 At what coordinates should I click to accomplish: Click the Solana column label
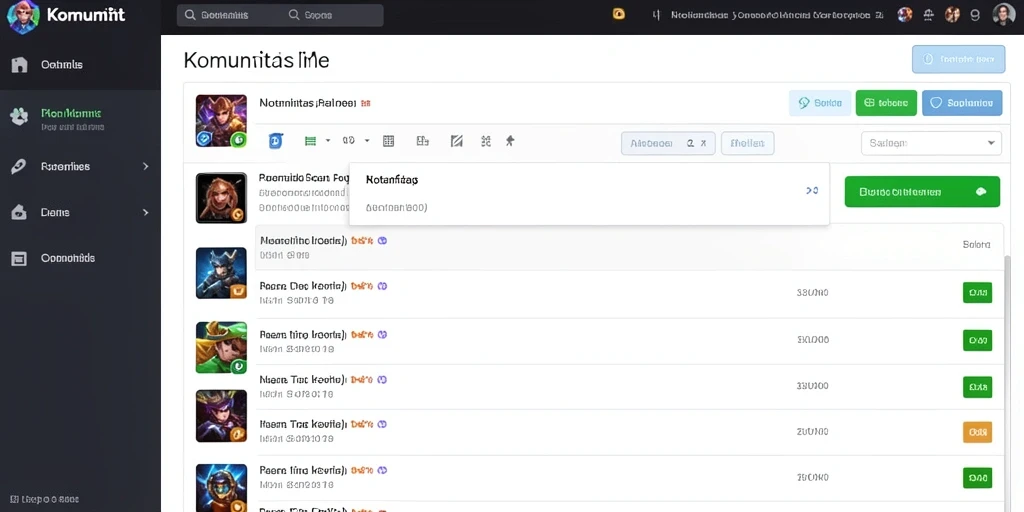[976, 245]
